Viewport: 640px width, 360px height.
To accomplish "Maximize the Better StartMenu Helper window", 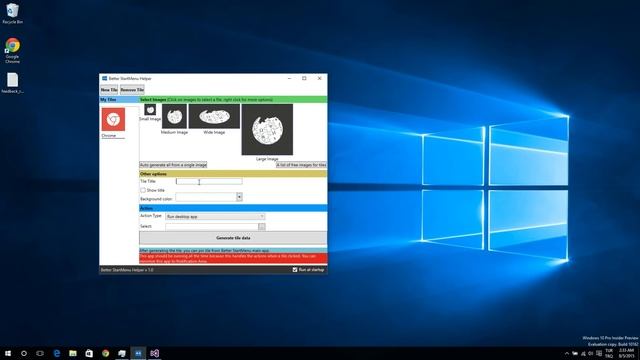I will coord(304,78).
